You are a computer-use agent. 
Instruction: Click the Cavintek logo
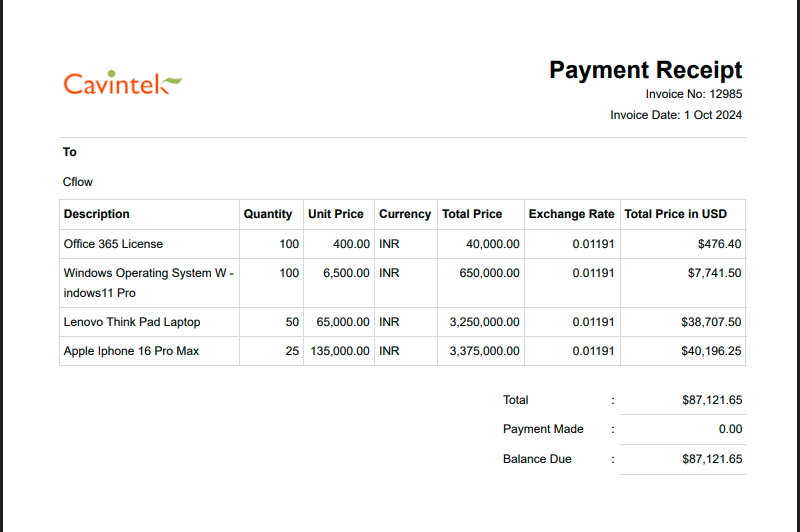[x=122, y=83]
